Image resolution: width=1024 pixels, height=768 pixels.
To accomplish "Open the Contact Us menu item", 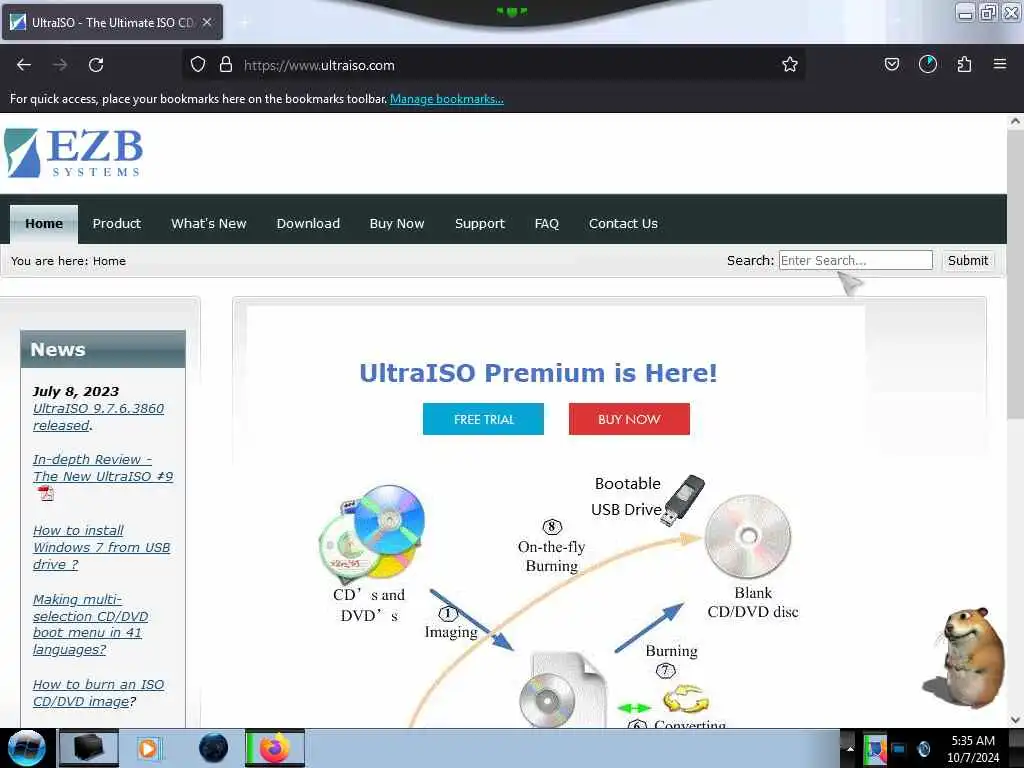I will 623,223.
